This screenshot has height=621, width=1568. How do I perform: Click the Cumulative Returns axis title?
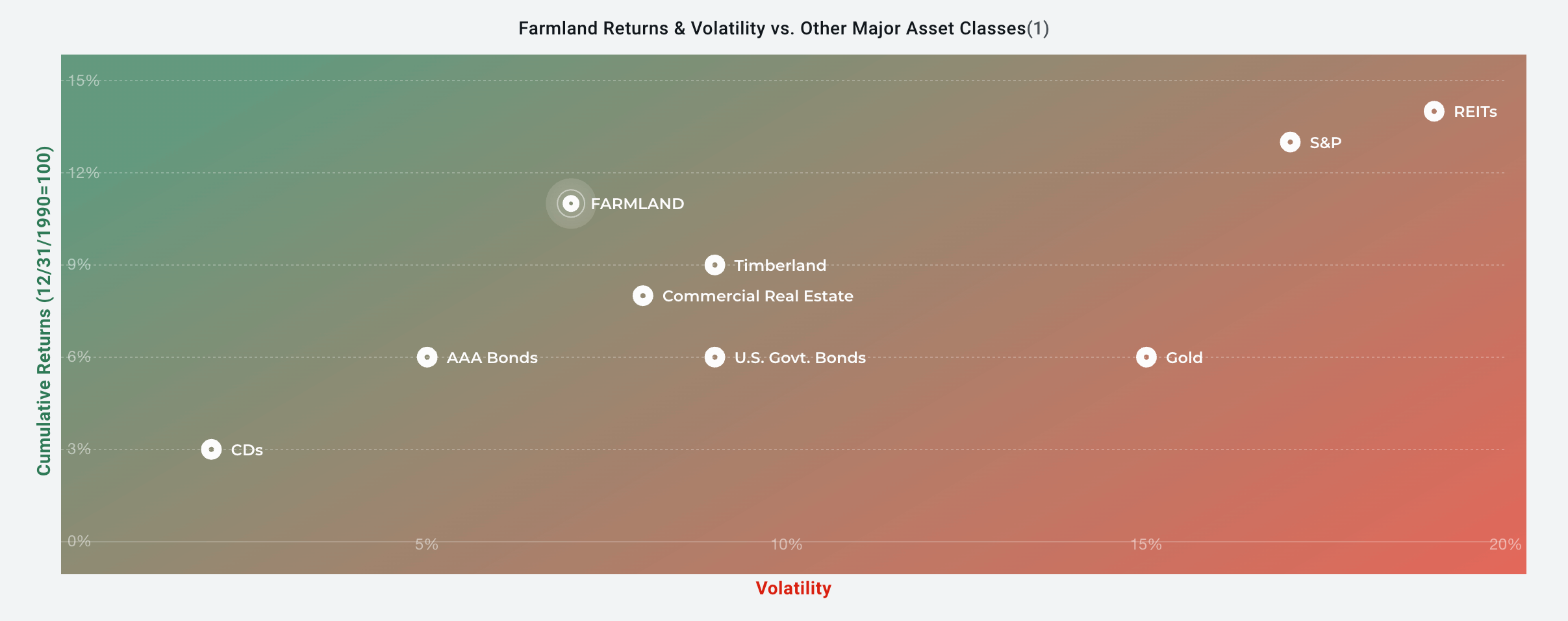point(44,310)
